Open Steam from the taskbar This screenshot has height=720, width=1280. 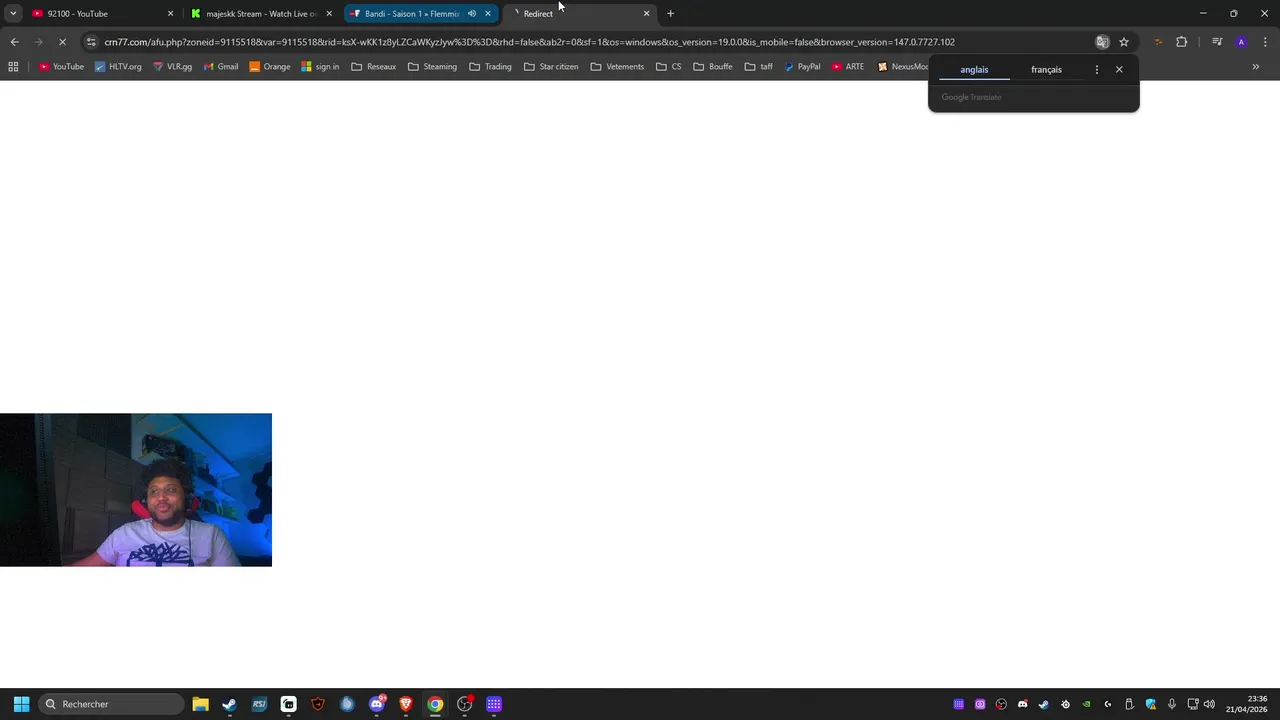[229, 704]
